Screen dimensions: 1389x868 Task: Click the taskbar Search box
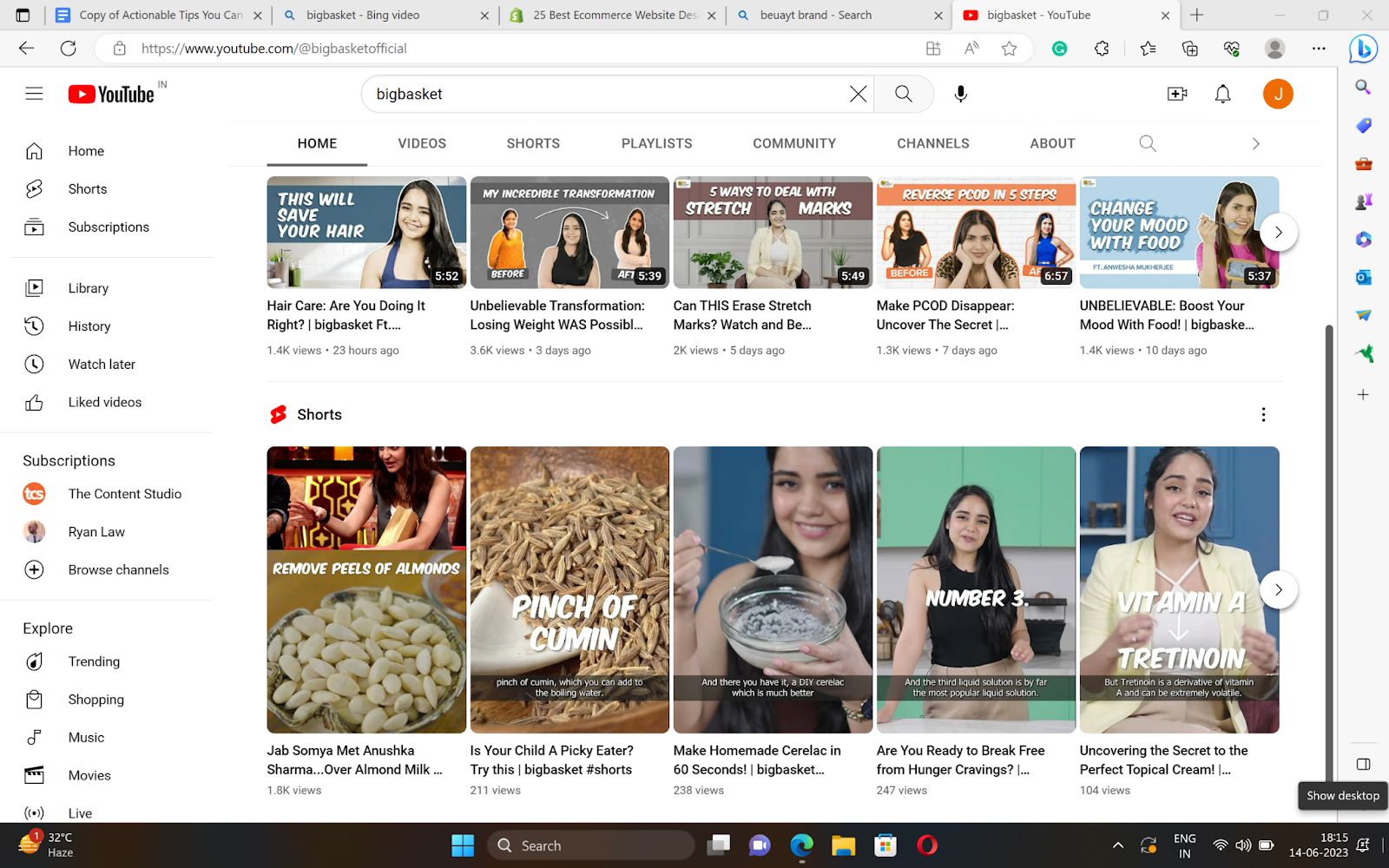590,845
